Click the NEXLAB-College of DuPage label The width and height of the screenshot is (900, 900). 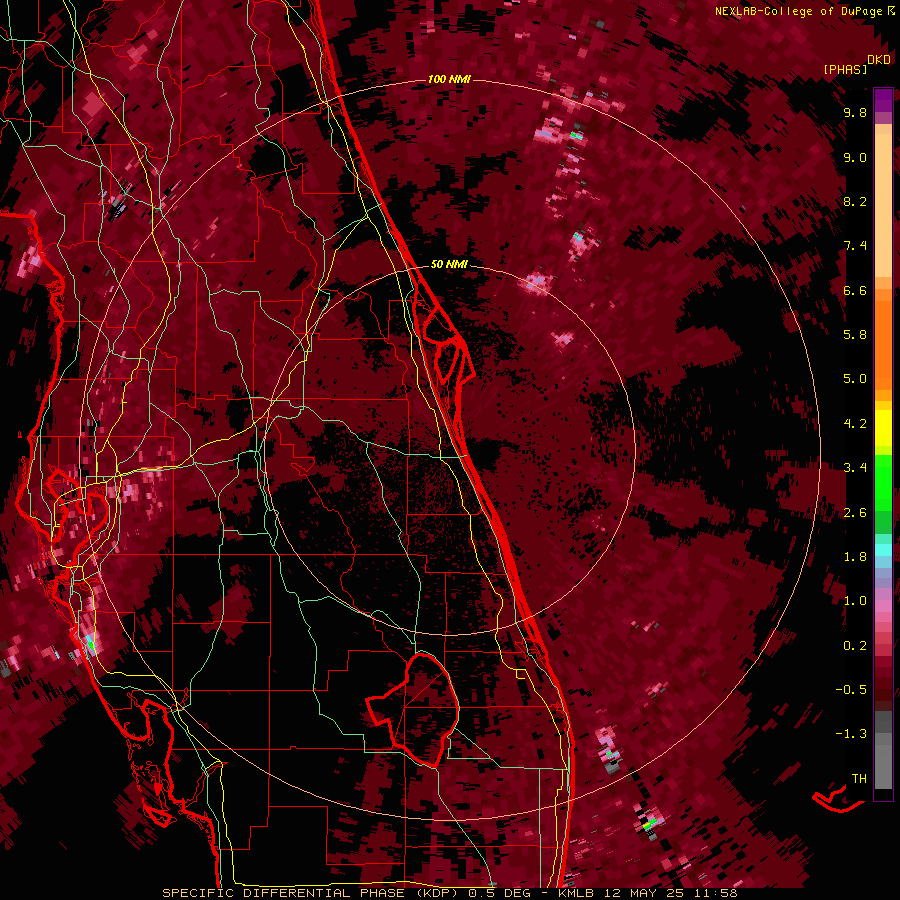(798, 11)
